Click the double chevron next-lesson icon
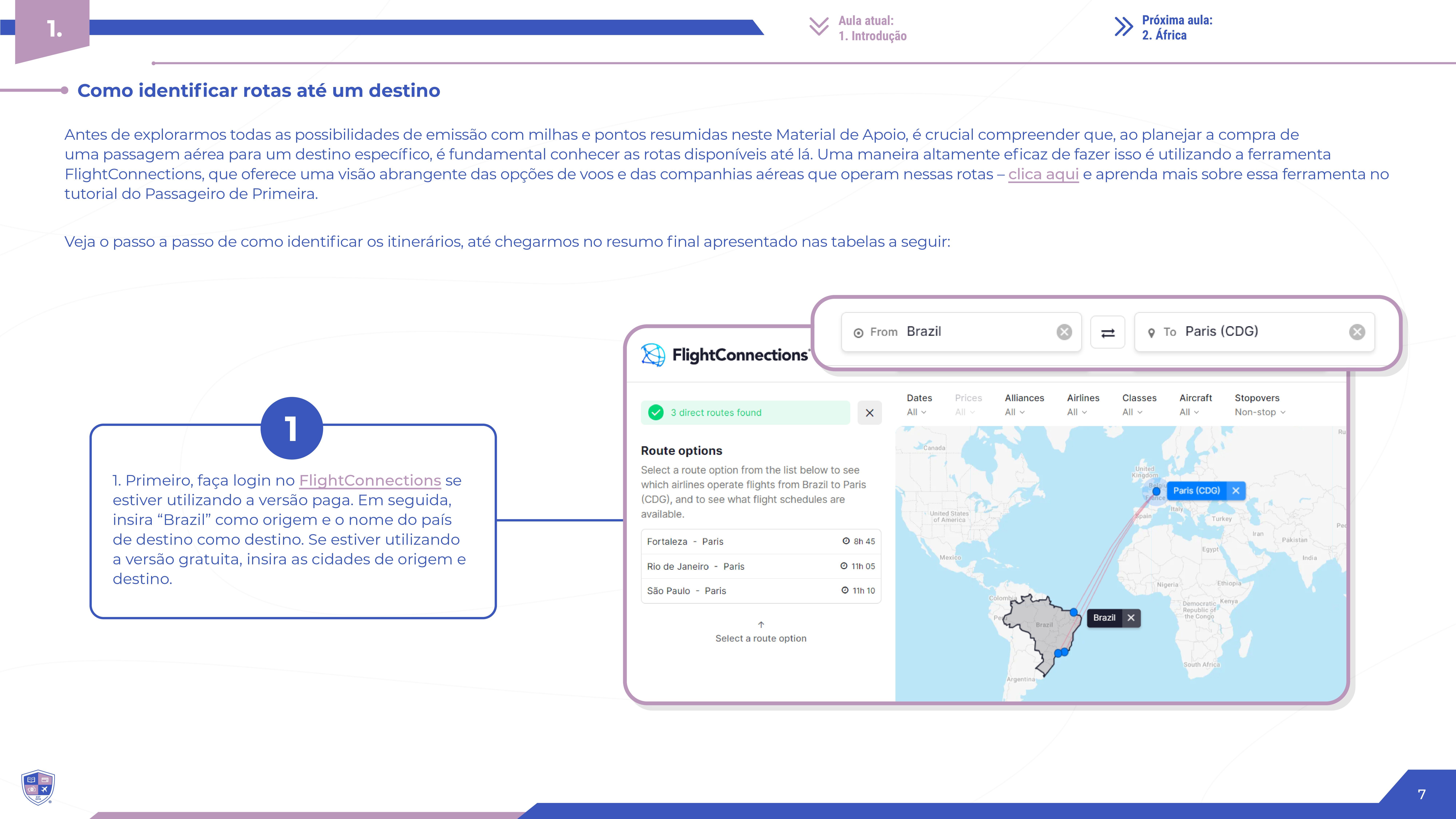Viewport: 1456px width, 819px height. 1124,27
